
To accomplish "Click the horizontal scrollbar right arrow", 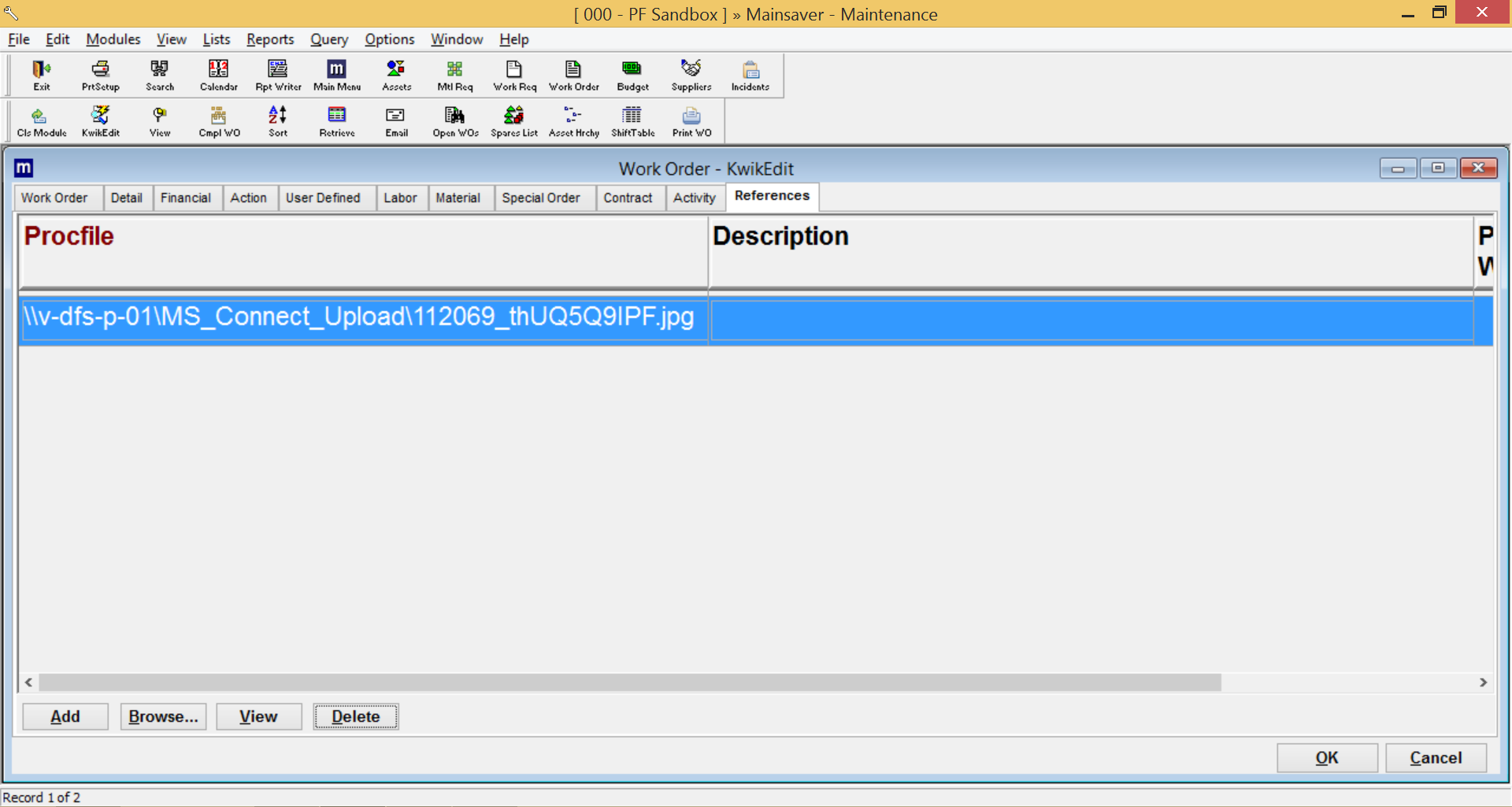I will 1483,683.
